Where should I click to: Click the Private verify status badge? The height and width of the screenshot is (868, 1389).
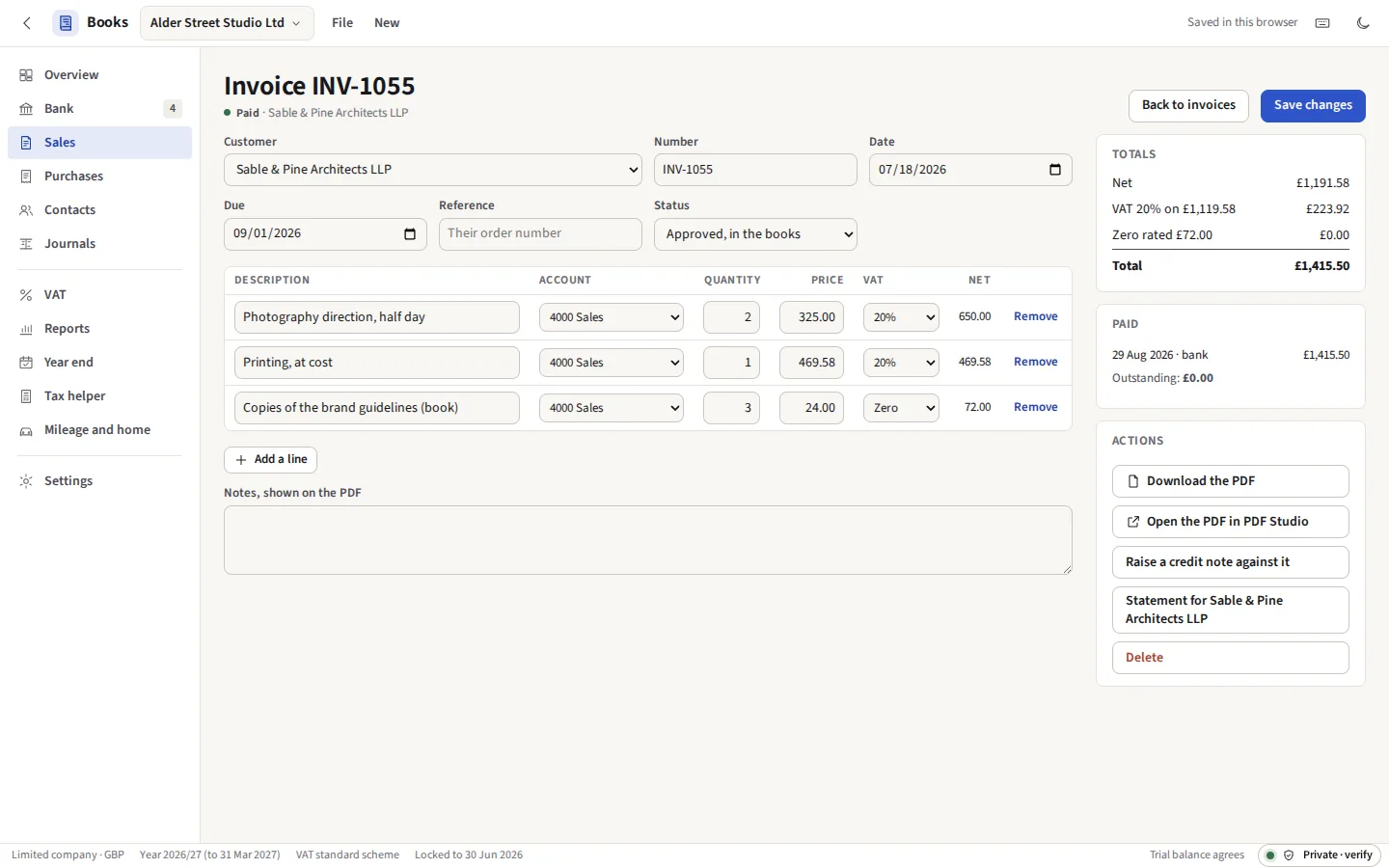tap(1320, 855)
